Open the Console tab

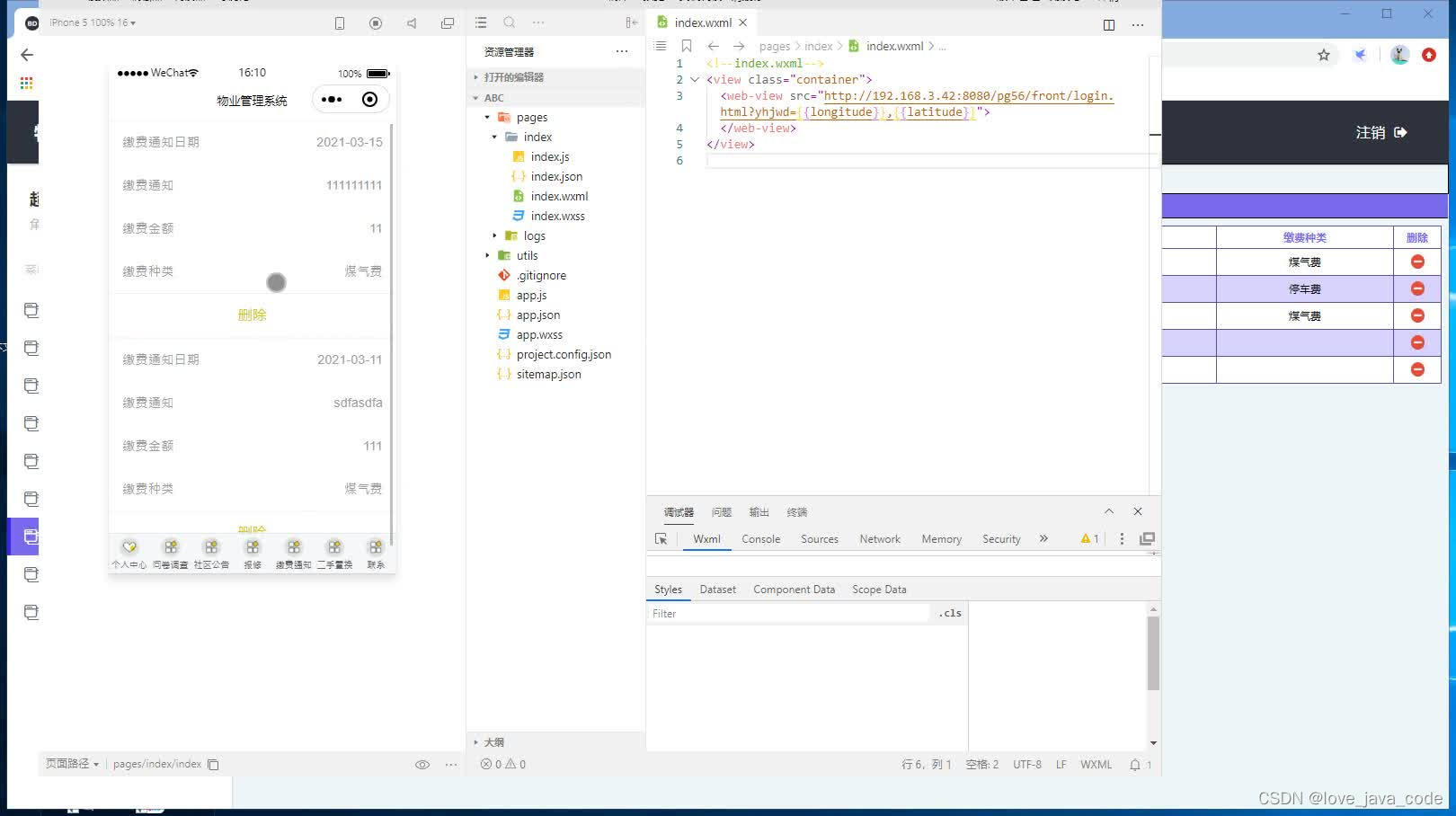760,539
